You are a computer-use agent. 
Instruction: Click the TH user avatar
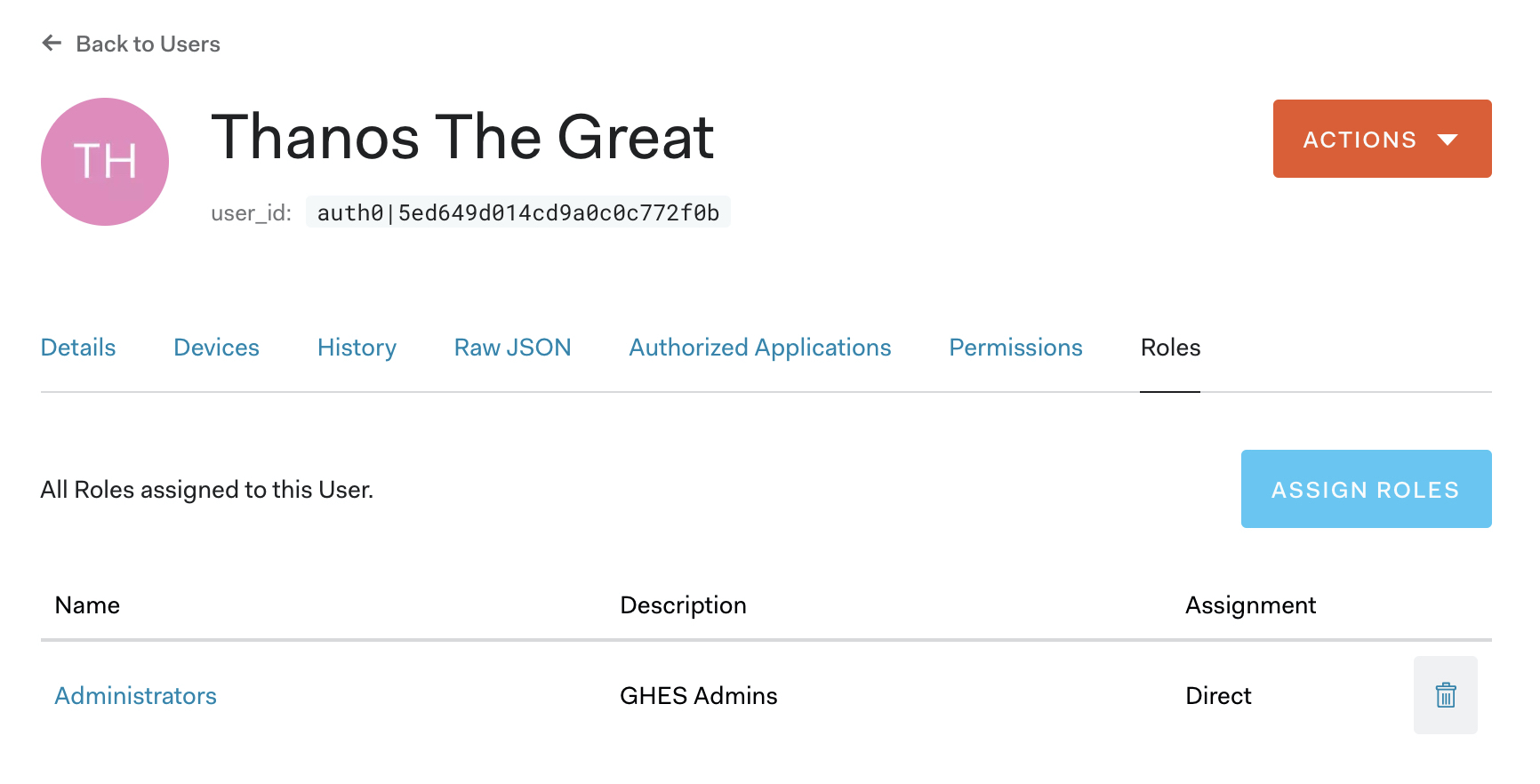105,162
